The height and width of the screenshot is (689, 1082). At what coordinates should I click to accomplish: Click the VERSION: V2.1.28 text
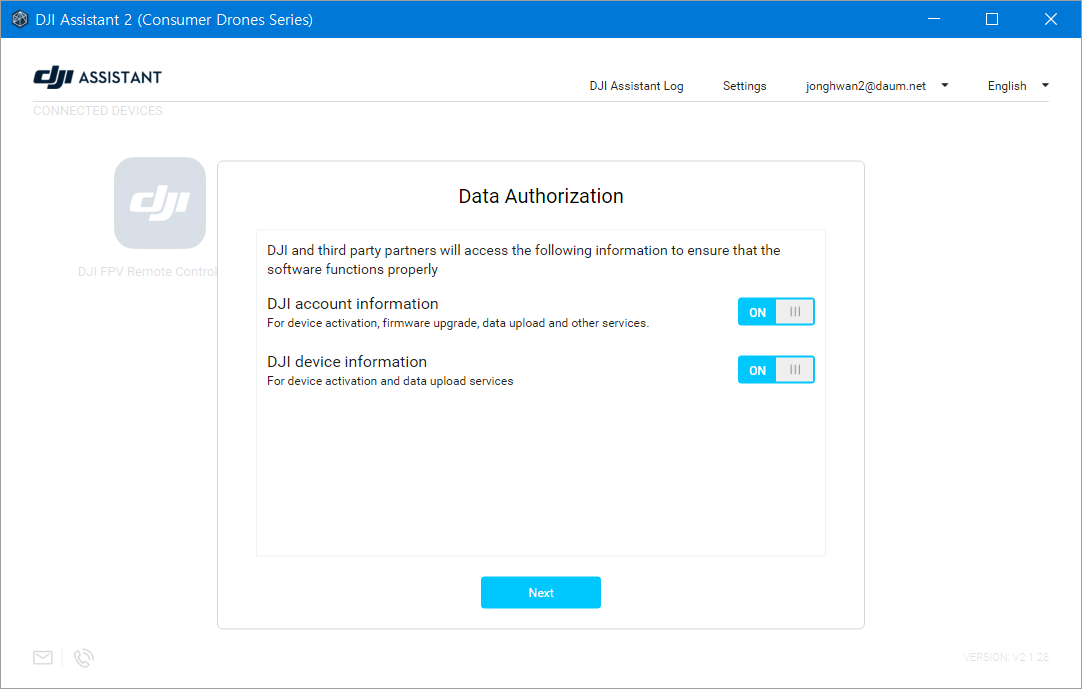(1005, 657)
